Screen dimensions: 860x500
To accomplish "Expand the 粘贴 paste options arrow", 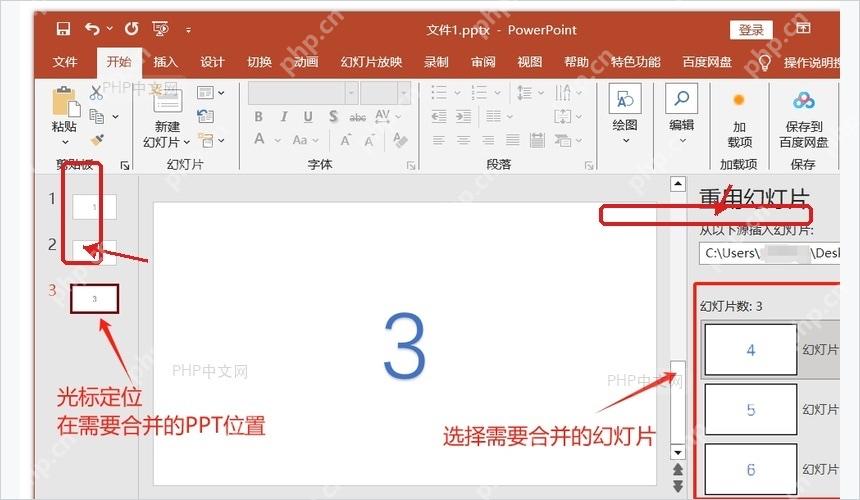I will click(x=65, y=143).
